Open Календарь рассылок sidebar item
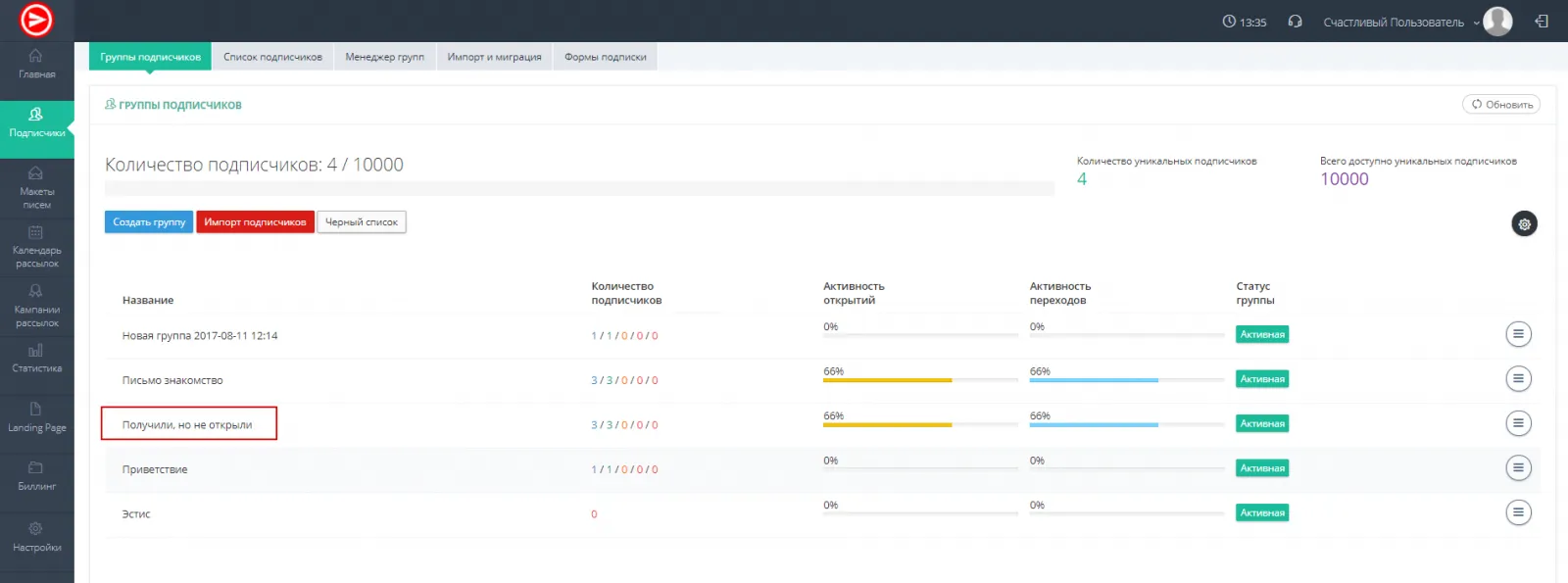Viewport: 1568px width, 583px height. [36, 246]
